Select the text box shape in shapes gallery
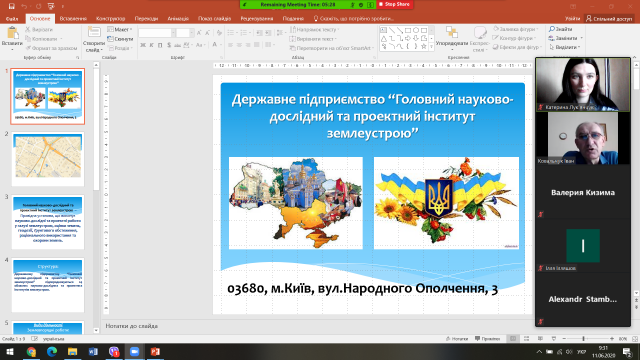 383,30
